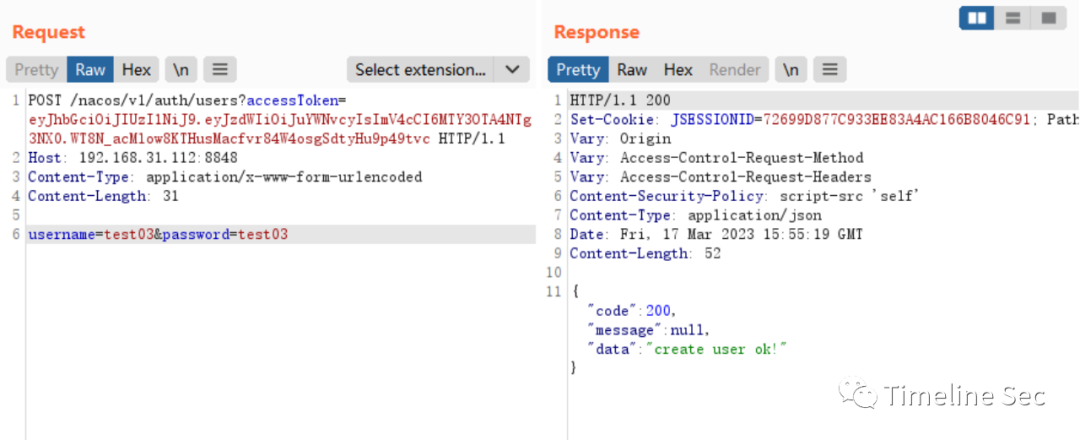Click Vary: Access-Control-Request-Headers header
The image size is (1080, 440).
pos(720,177)
